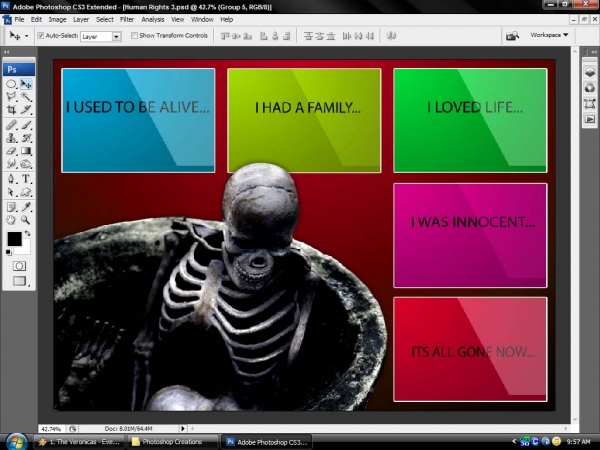Open the File menu

click(x=19, y=20)
